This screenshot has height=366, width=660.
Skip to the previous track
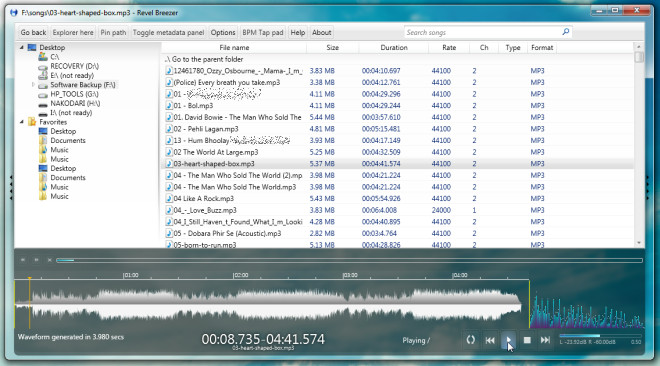490,340
